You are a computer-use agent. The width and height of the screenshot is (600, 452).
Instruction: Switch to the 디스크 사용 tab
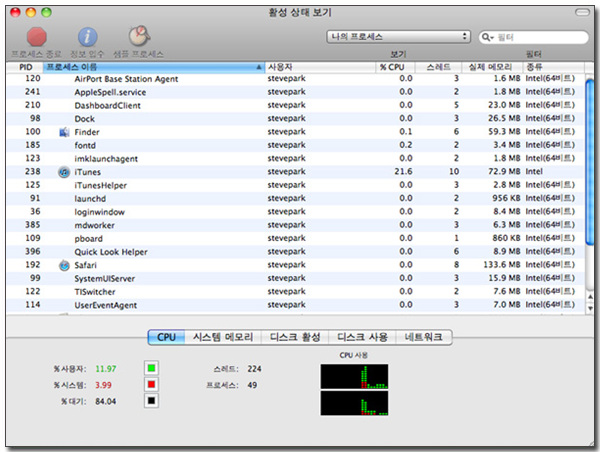coord(362,337)
